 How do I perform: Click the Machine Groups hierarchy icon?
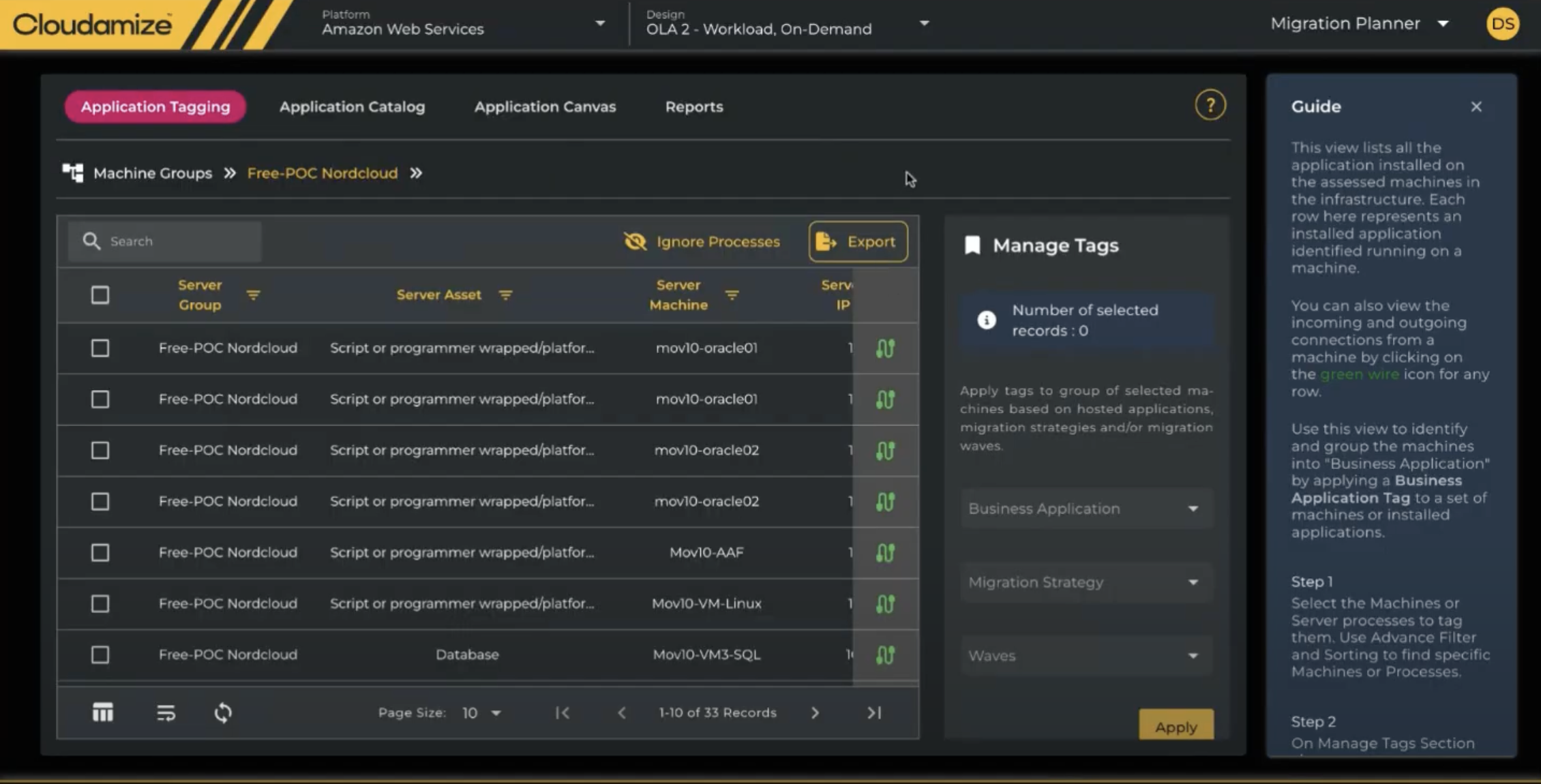[73, 173]
